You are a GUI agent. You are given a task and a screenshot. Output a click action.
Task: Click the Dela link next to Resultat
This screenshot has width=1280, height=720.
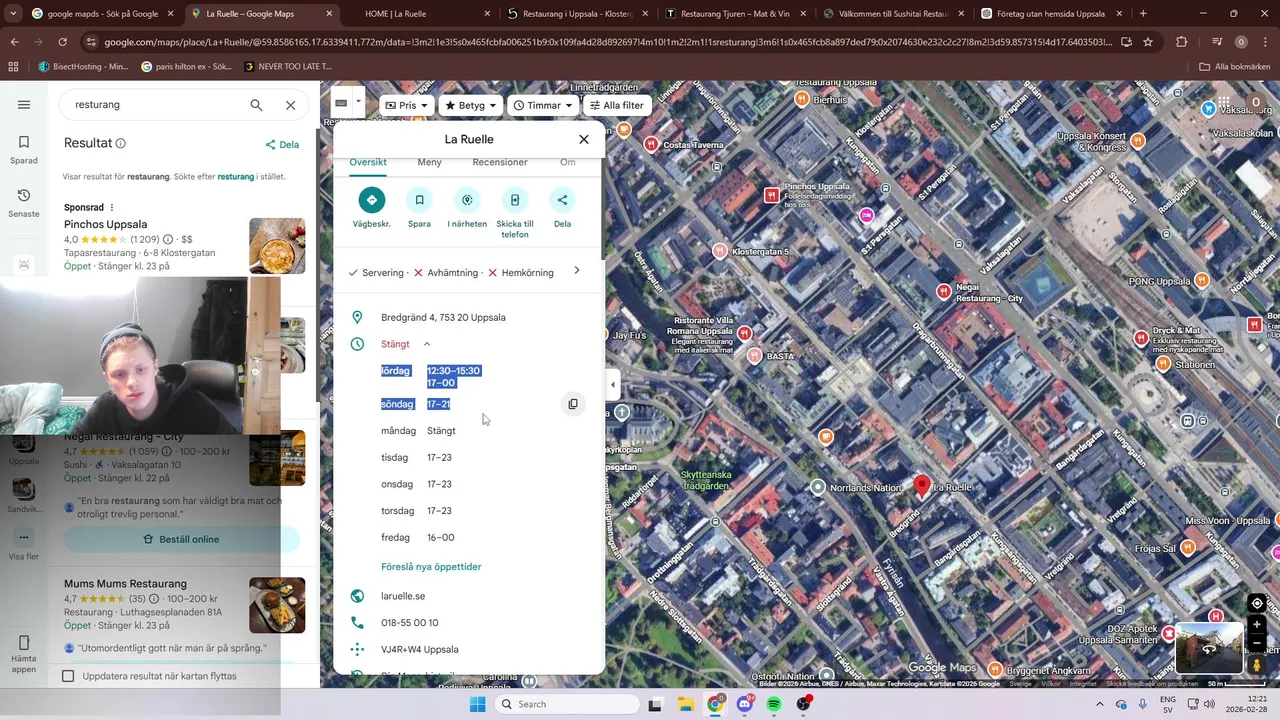pos(282,144)
